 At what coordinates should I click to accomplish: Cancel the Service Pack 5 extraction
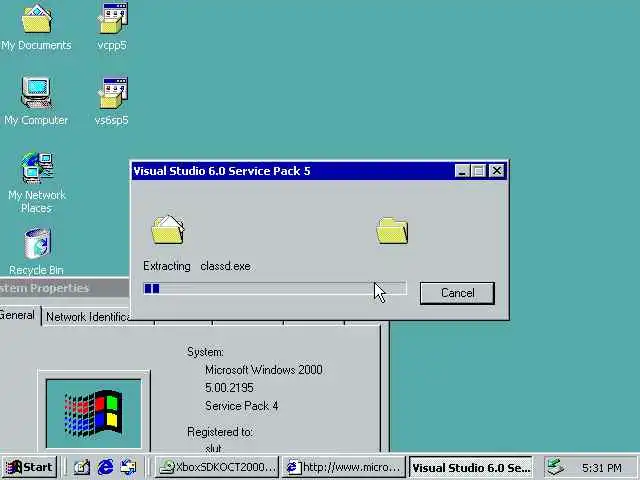pyautogui.click(x=457, y=293)
